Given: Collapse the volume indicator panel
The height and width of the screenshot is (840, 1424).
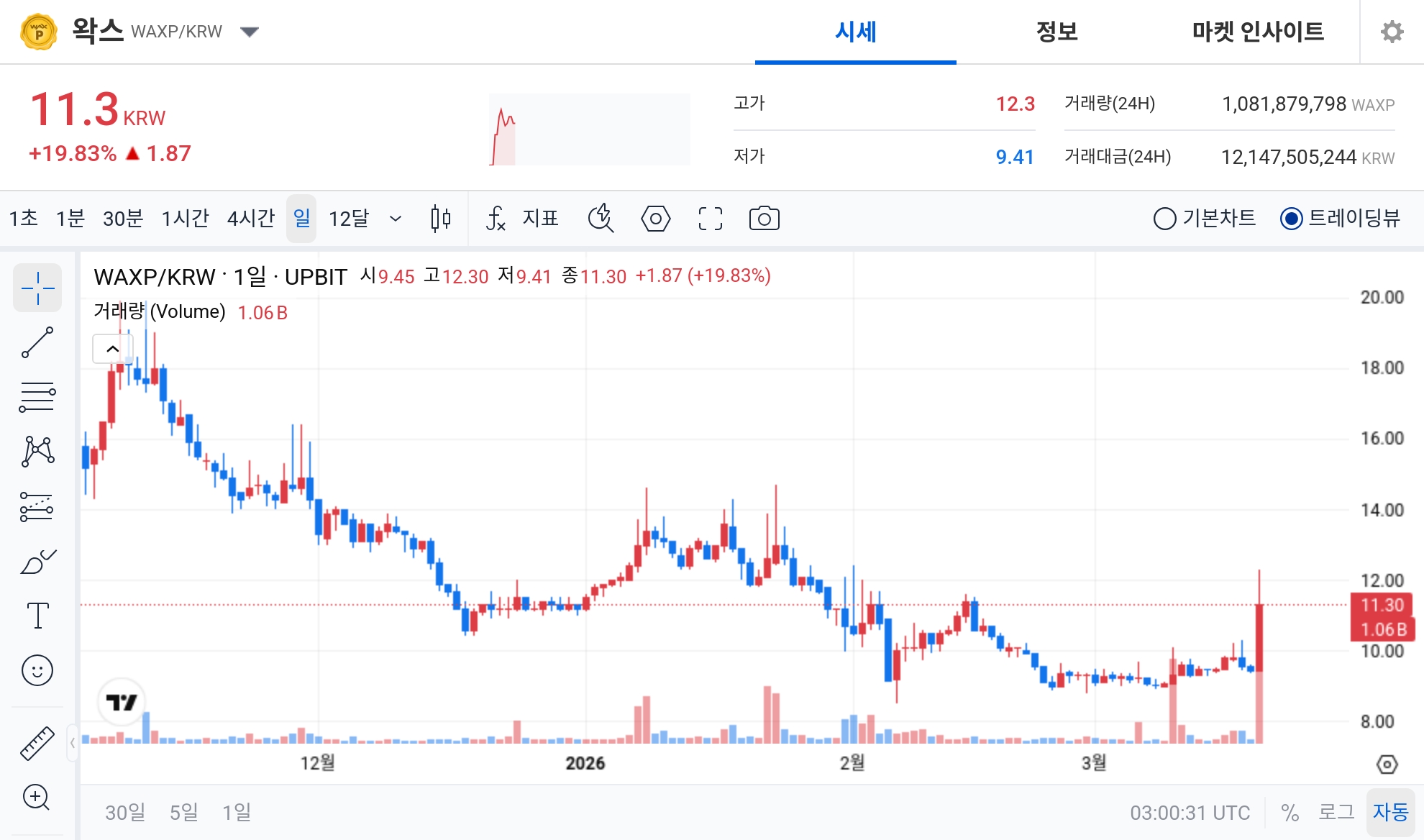Looking at the screenshot, I should pos(112,348).
